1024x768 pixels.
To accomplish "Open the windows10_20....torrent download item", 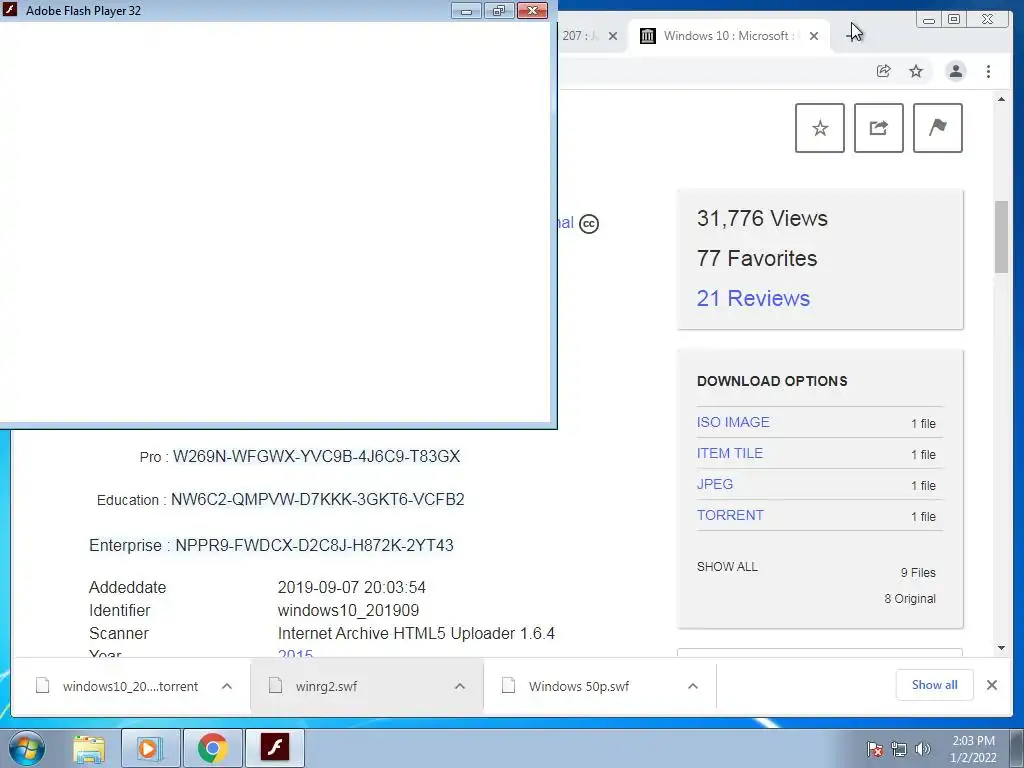I will coord(130,686).
